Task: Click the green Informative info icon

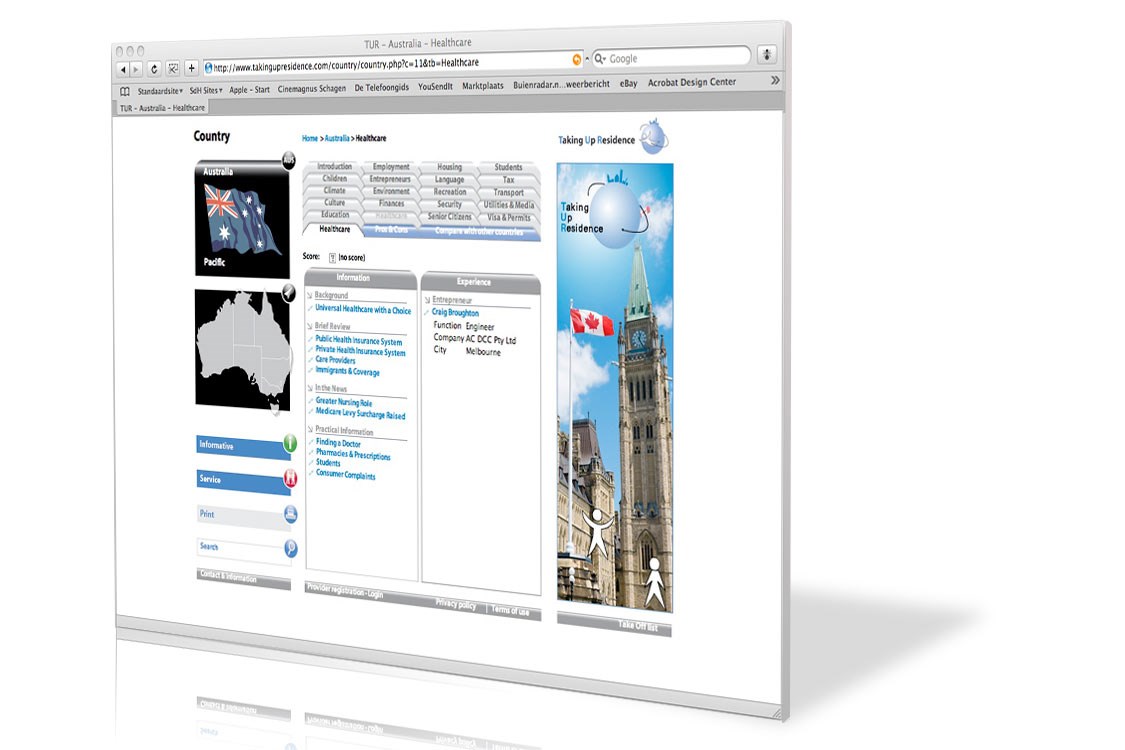Action: coord(290,443)
